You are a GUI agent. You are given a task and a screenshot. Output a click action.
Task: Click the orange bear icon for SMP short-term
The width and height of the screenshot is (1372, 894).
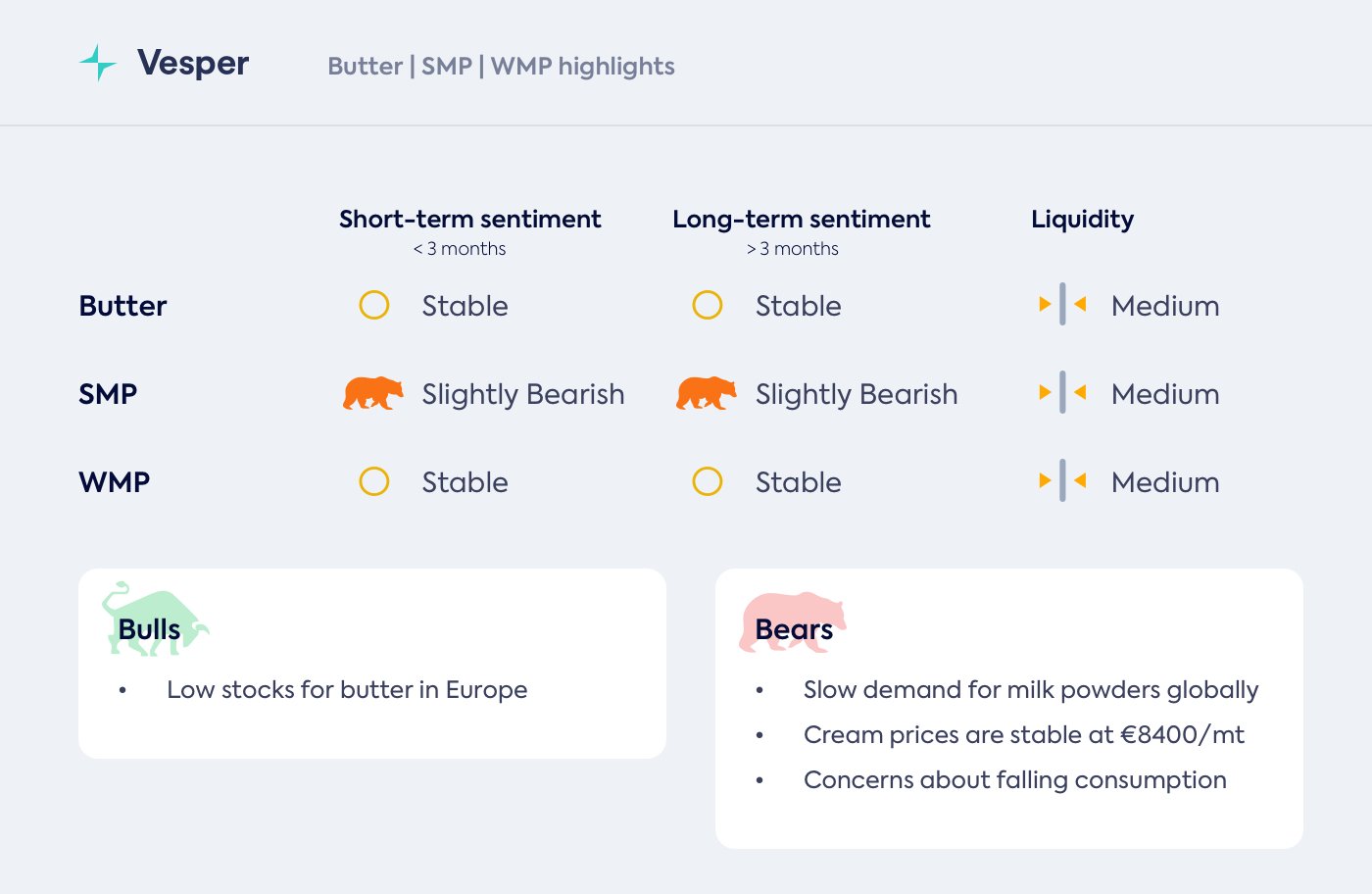pos(372,393)
